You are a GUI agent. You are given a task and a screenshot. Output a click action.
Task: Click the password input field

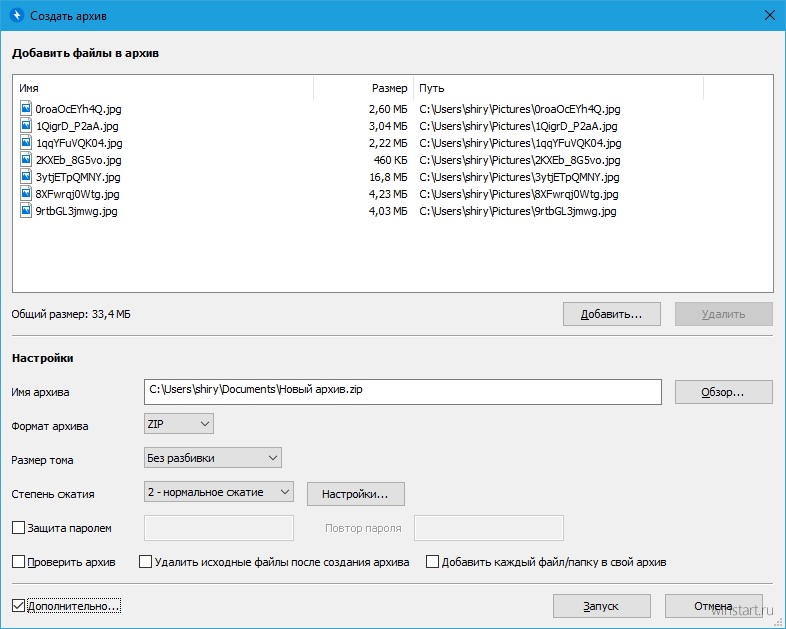click(219, 528)
